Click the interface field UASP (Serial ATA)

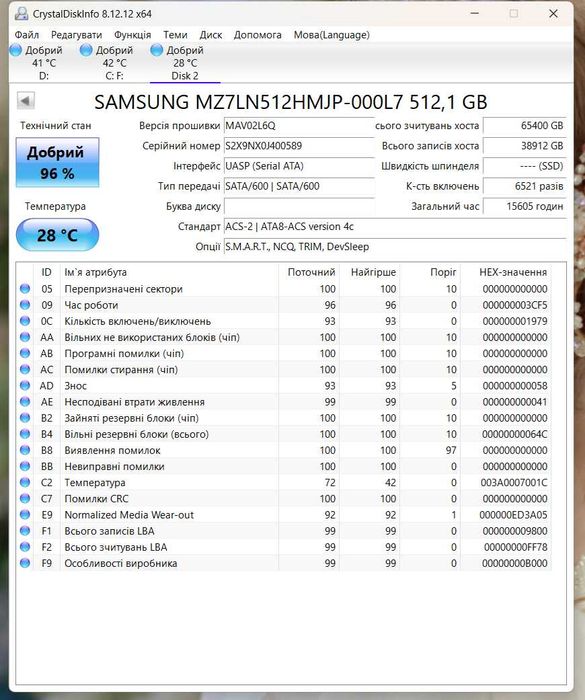point(298,166)
